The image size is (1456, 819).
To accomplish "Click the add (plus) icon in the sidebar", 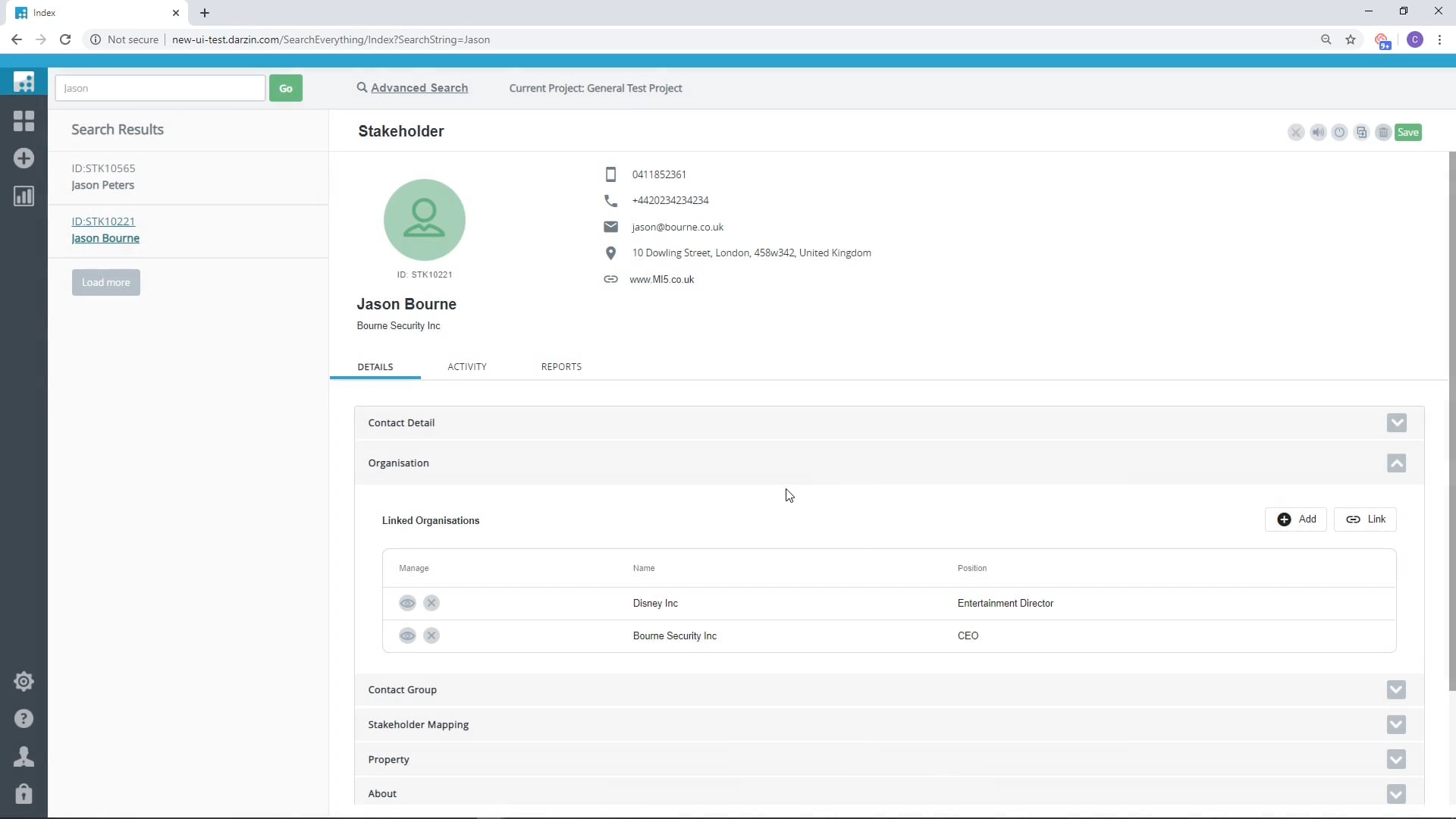I will (x=24, y=158).
